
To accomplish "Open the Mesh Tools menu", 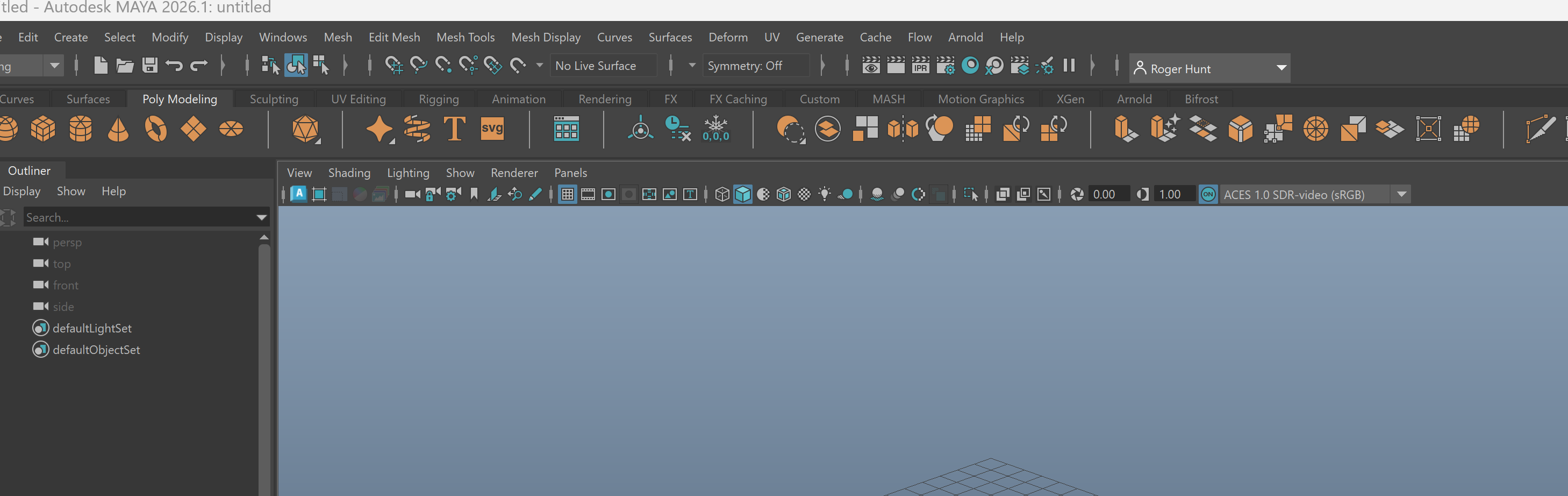I will (x=465, y=37).
